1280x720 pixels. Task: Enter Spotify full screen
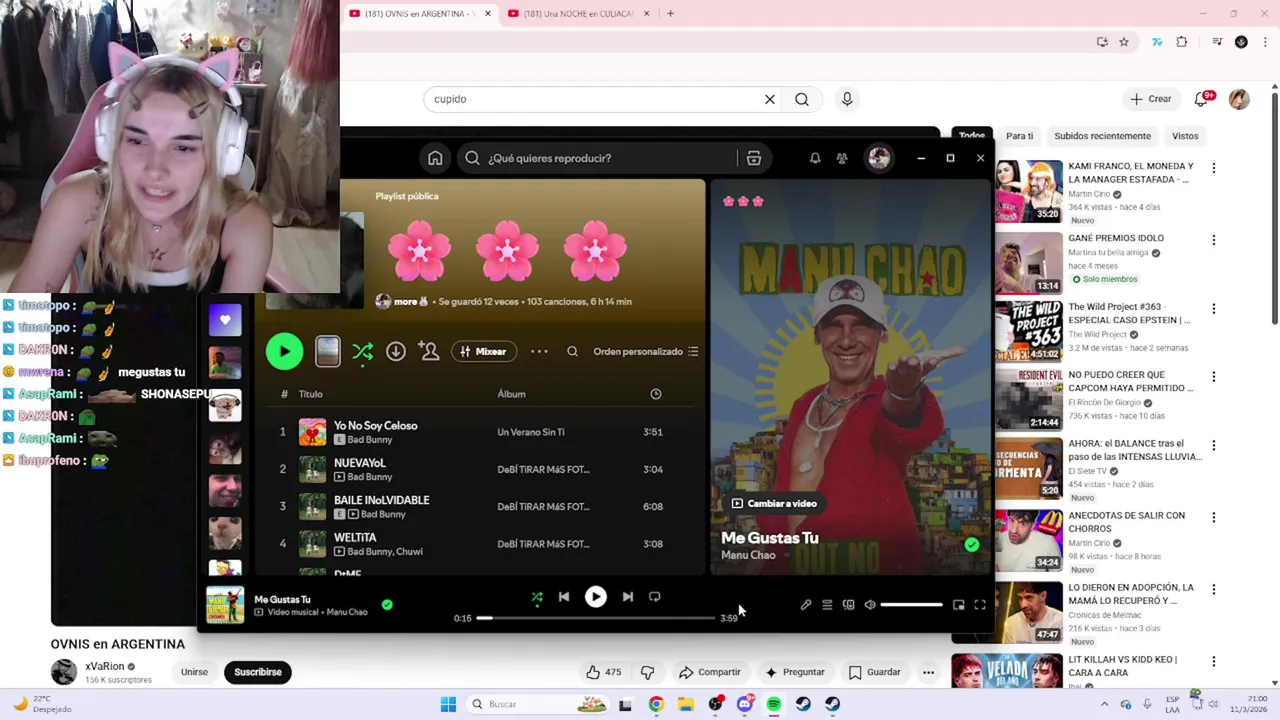tap(980, 605)
